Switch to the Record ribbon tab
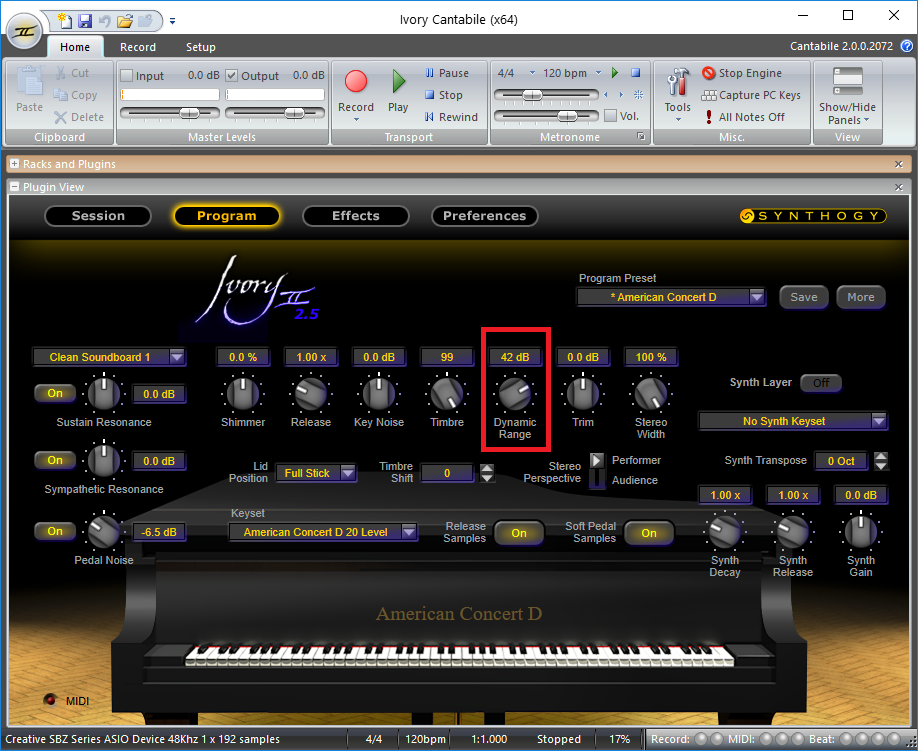Screen dimensions: 918x751 click(x=138, y=47)
